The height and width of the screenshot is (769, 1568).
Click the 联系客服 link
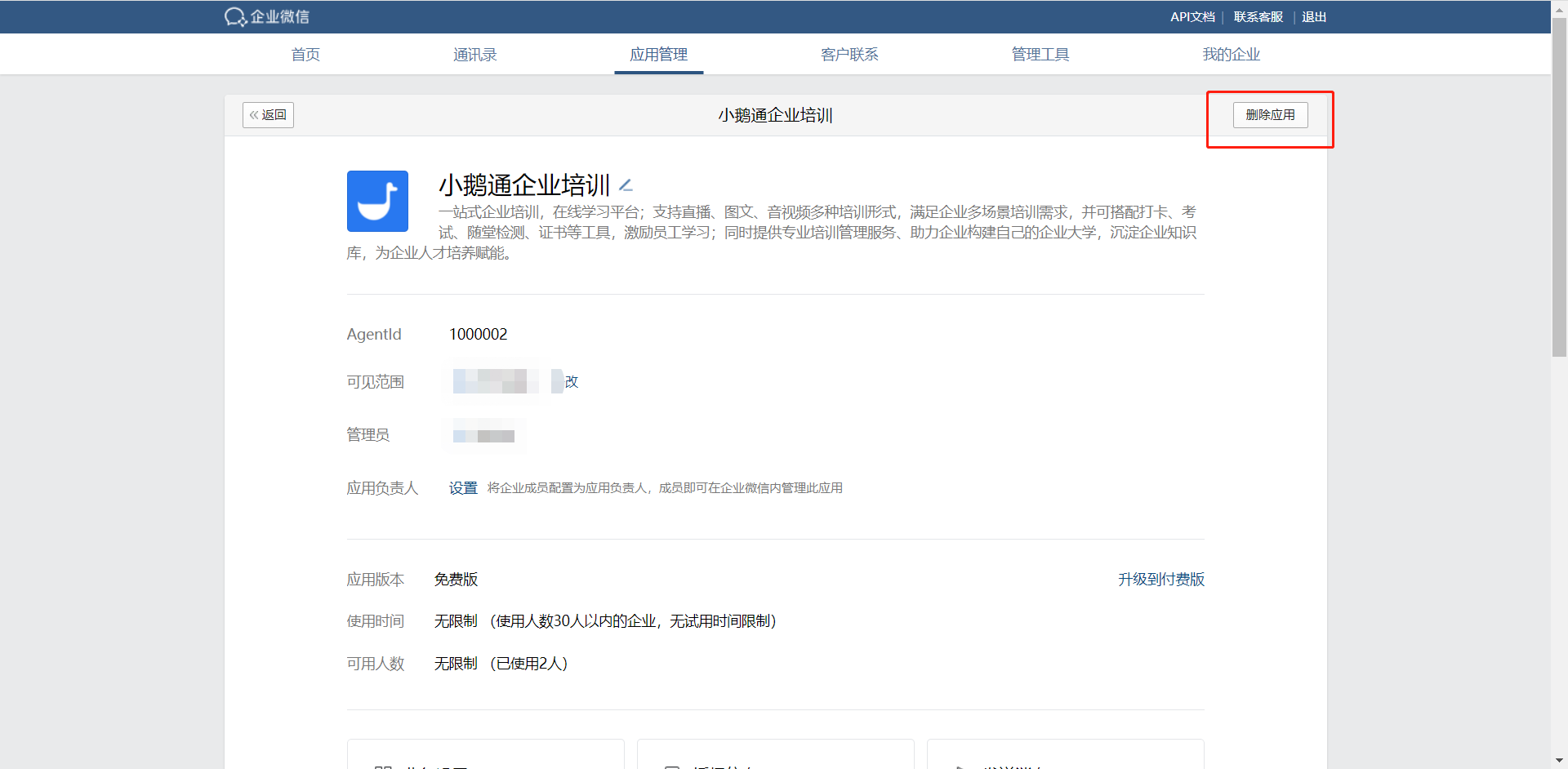coord(1258,17)
